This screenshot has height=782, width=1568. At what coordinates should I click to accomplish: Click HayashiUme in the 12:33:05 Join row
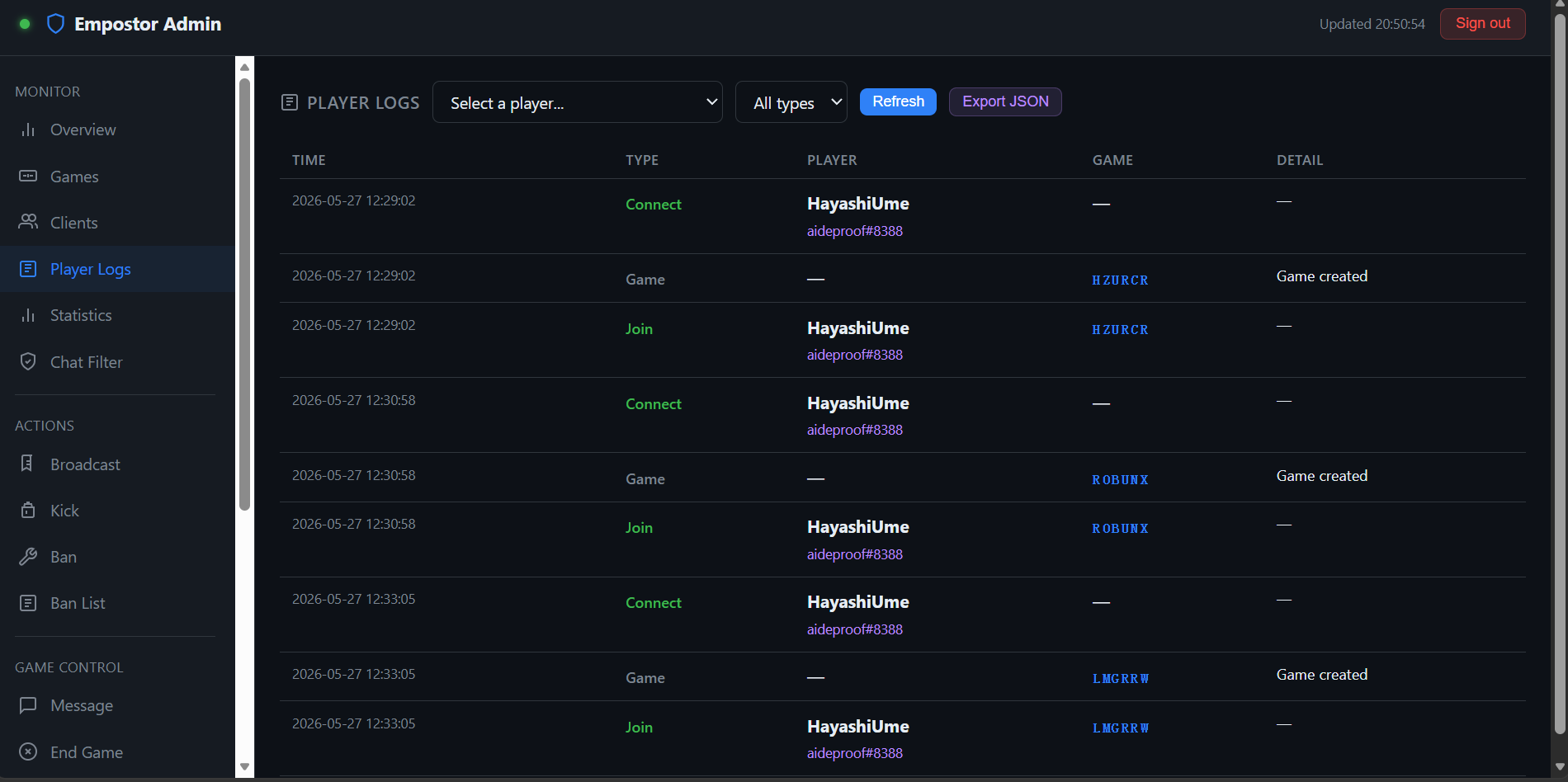click(x=858, y=727)
